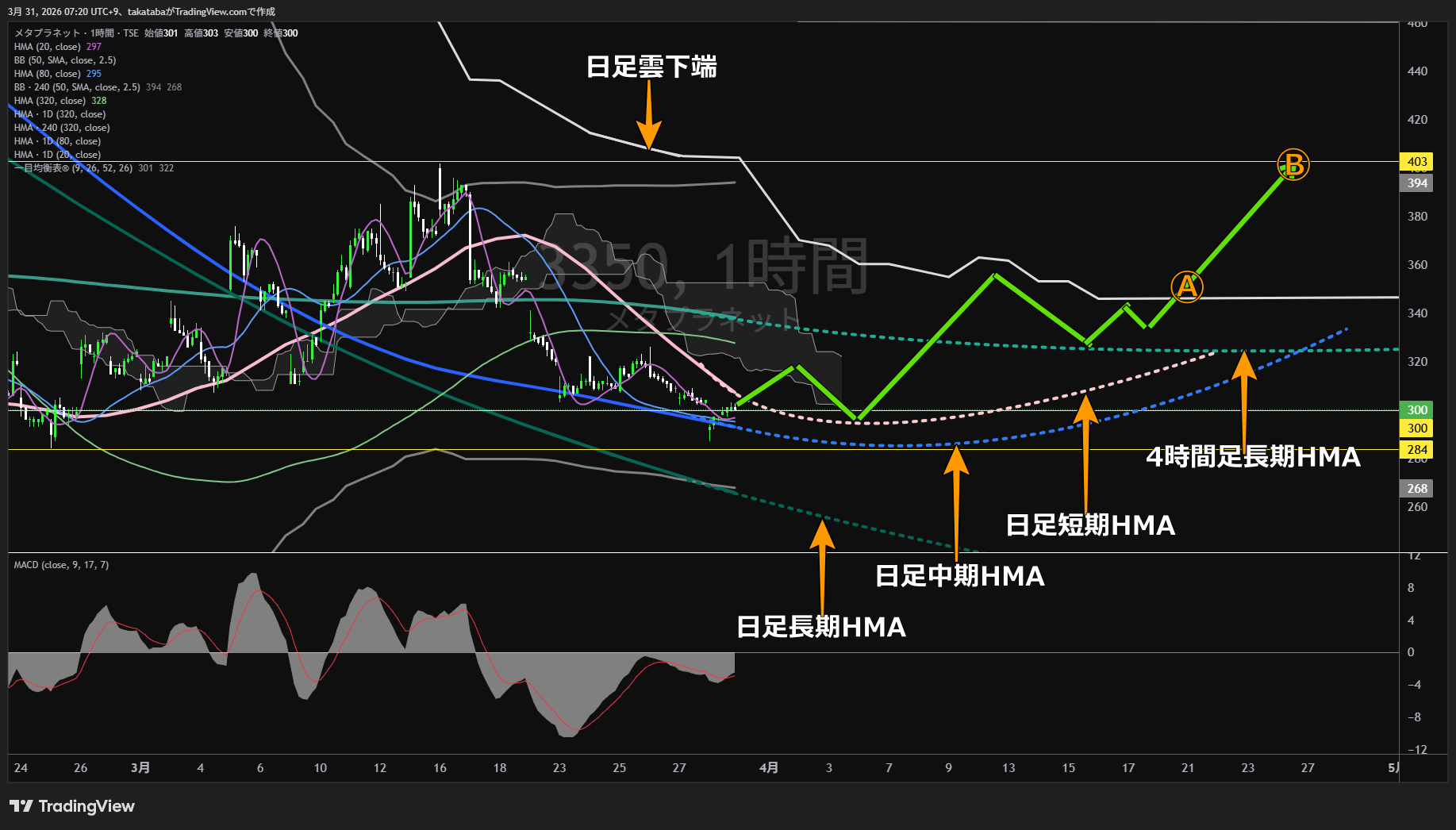1456x830 pixels.
Task: Click the 4月 label on the time axis
Action: click(769, 768)
